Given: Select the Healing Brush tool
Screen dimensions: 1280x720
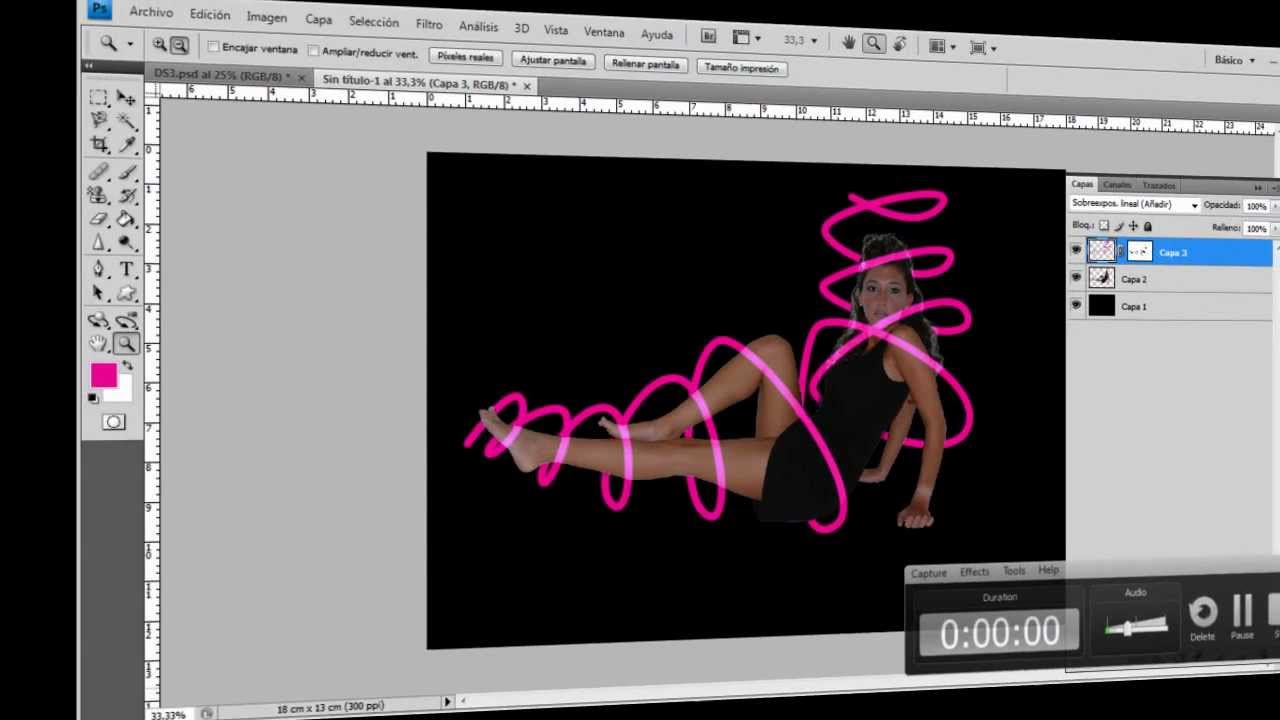Looking at the screenshot, I should pyautogui.click(x=98, y=171).
